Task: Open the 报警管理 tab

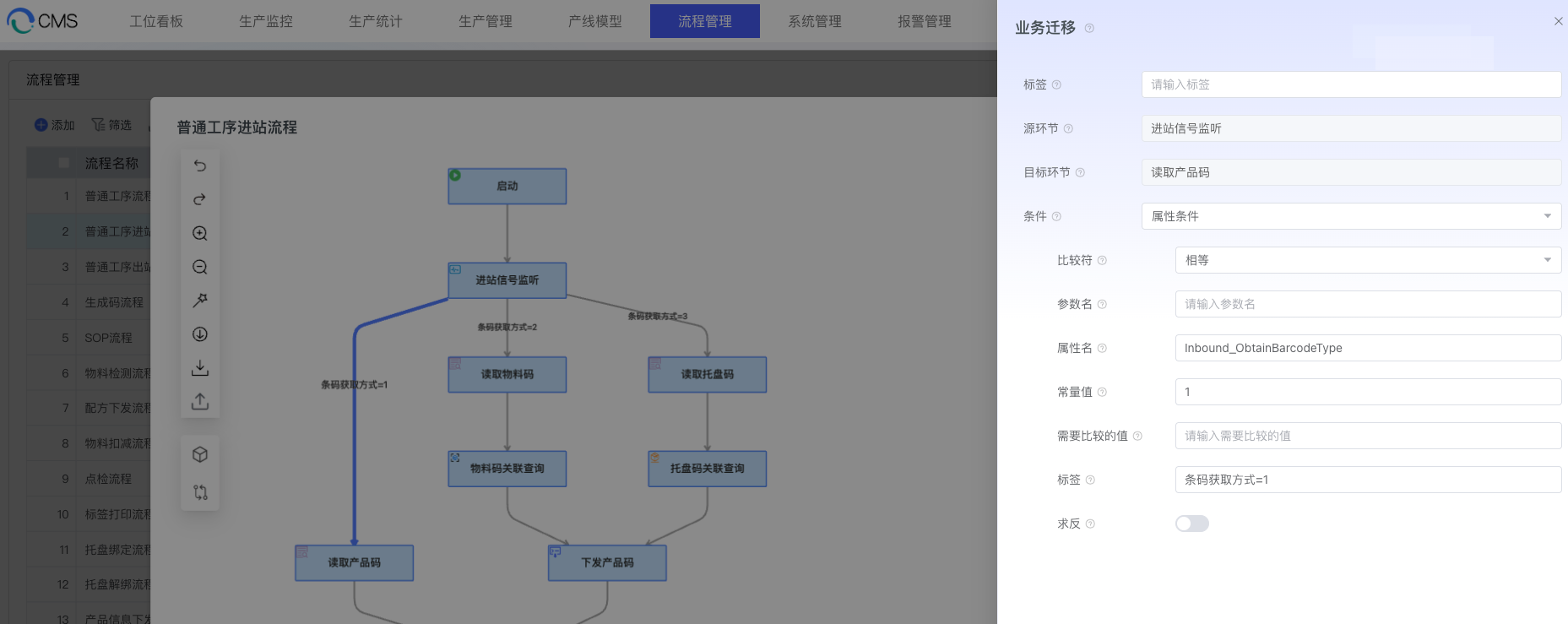Action: click(x=925, y=21)
